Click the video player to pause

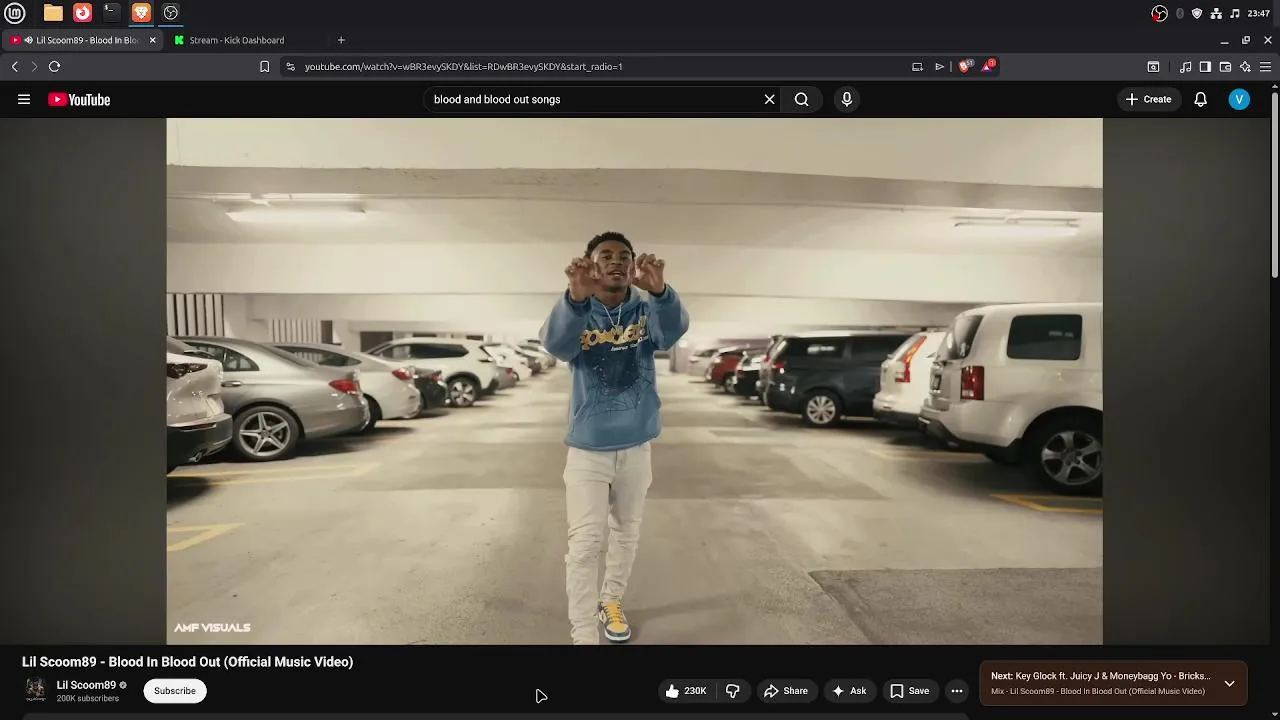pyautogui.click(x=634, y=381)
